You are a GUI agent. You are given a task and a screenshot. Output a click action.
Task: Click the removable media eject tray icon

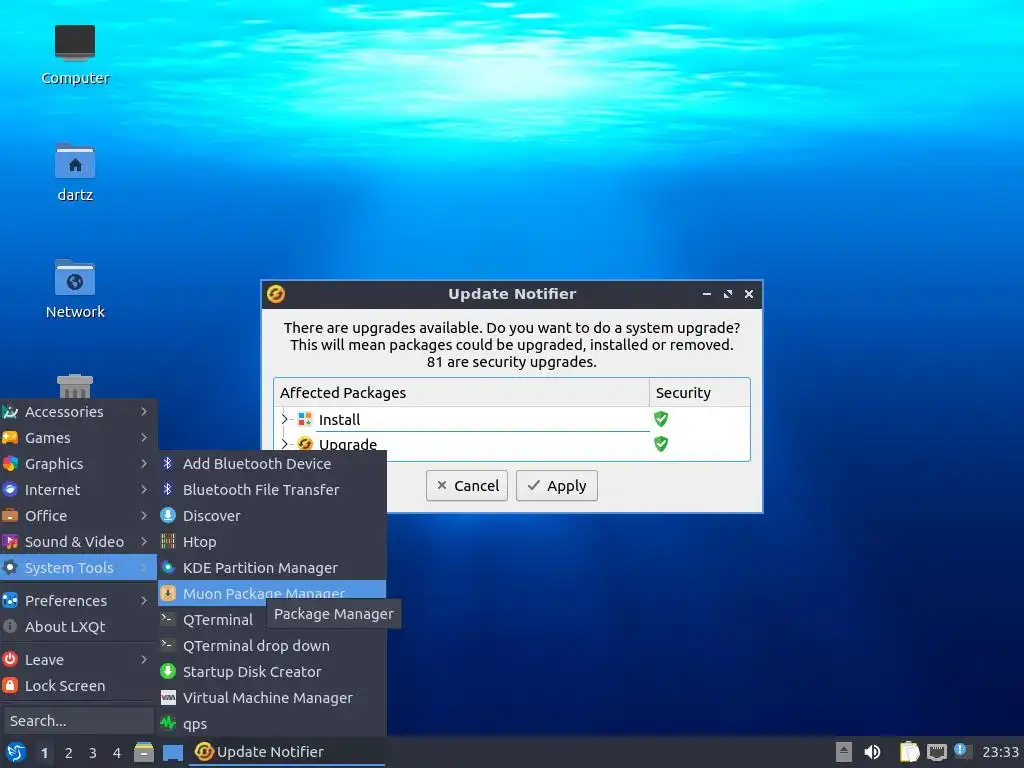tap(844, 752)
